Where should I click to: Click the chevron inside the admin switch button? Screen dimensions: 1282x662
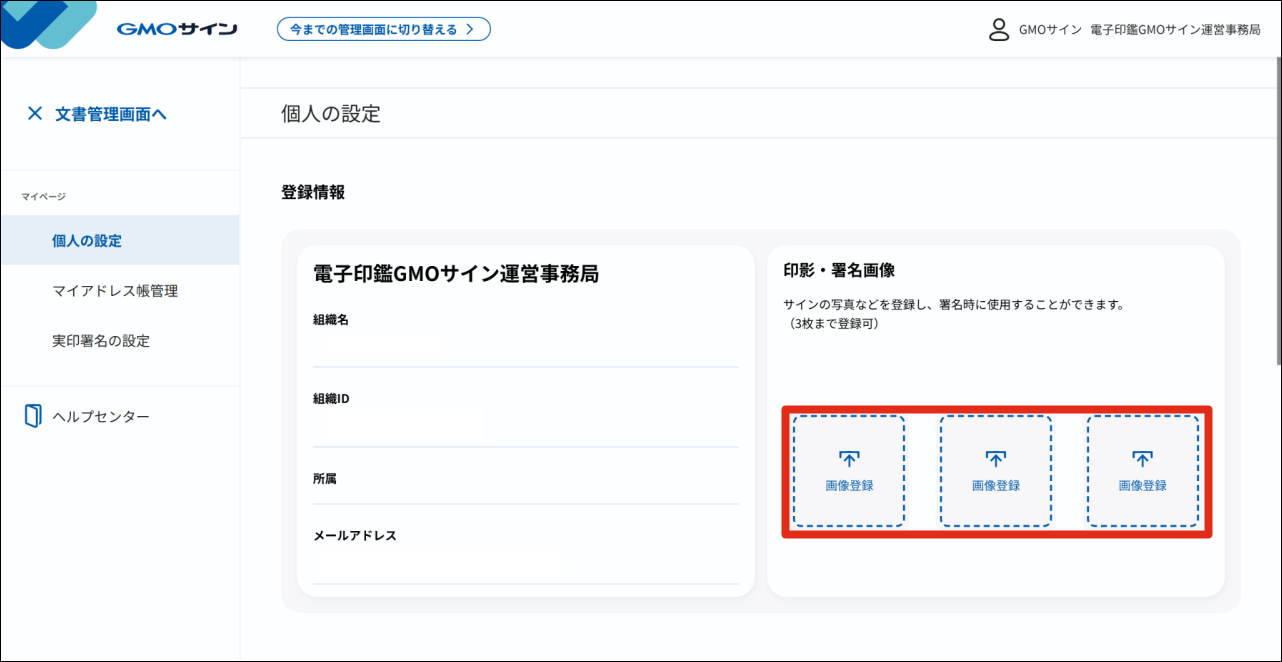coord(471,29)
